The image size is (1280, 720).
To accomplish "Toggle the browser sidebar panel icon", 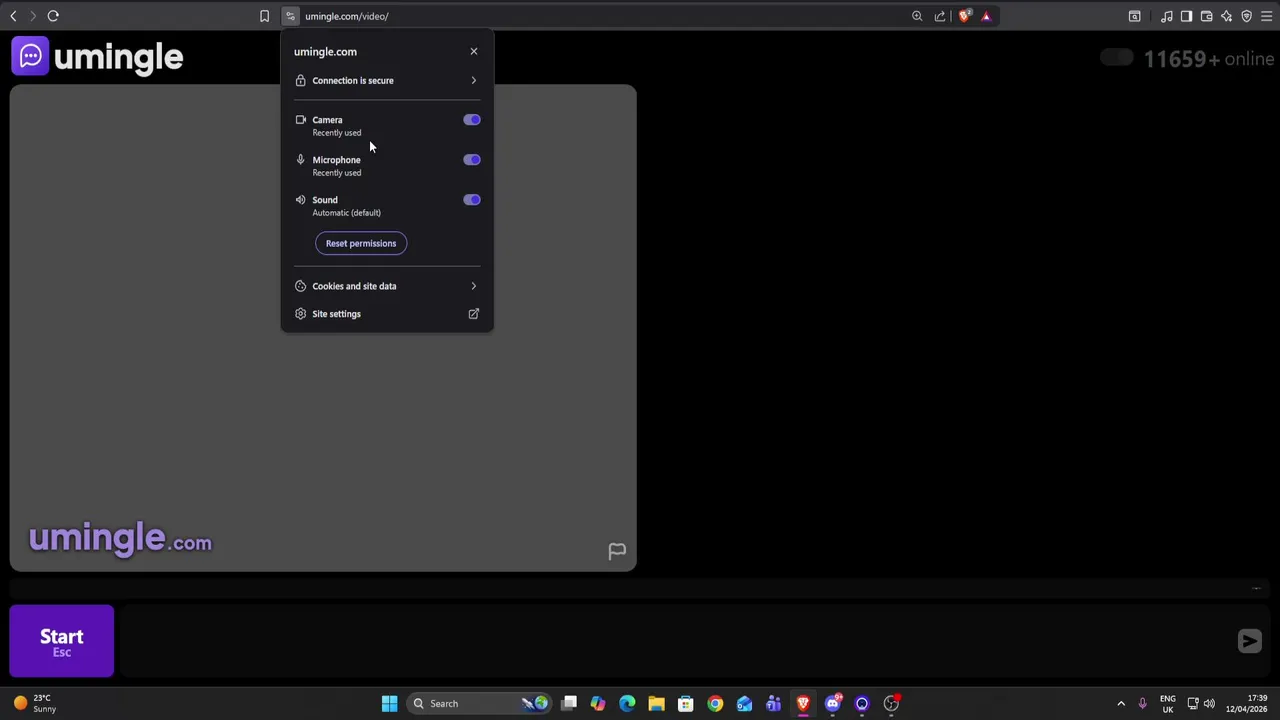I will 1186,16.
